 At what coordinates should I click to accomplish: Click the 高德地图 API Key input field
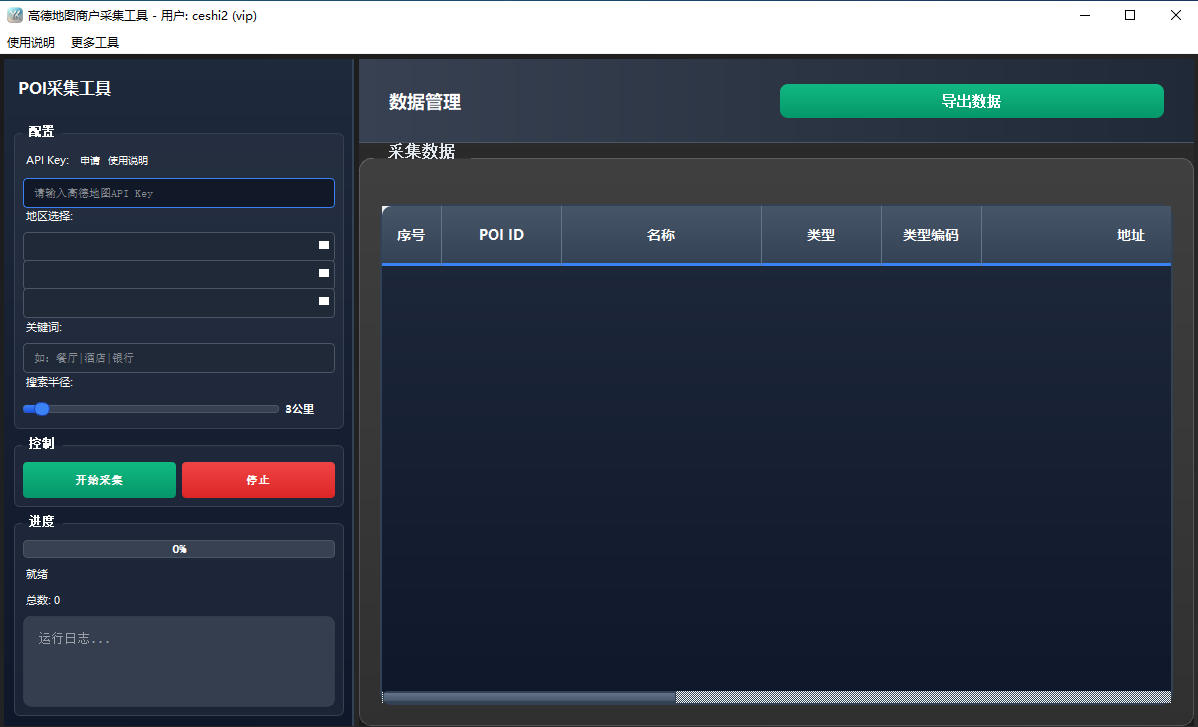(178, 193)
